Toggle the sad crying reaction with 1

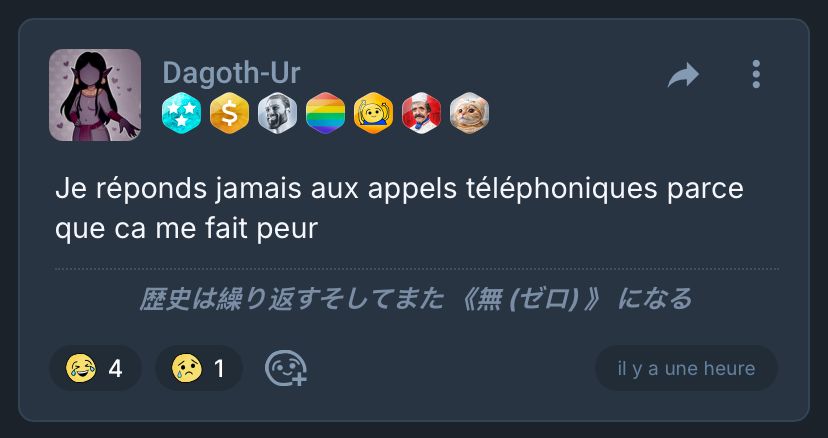199,368
